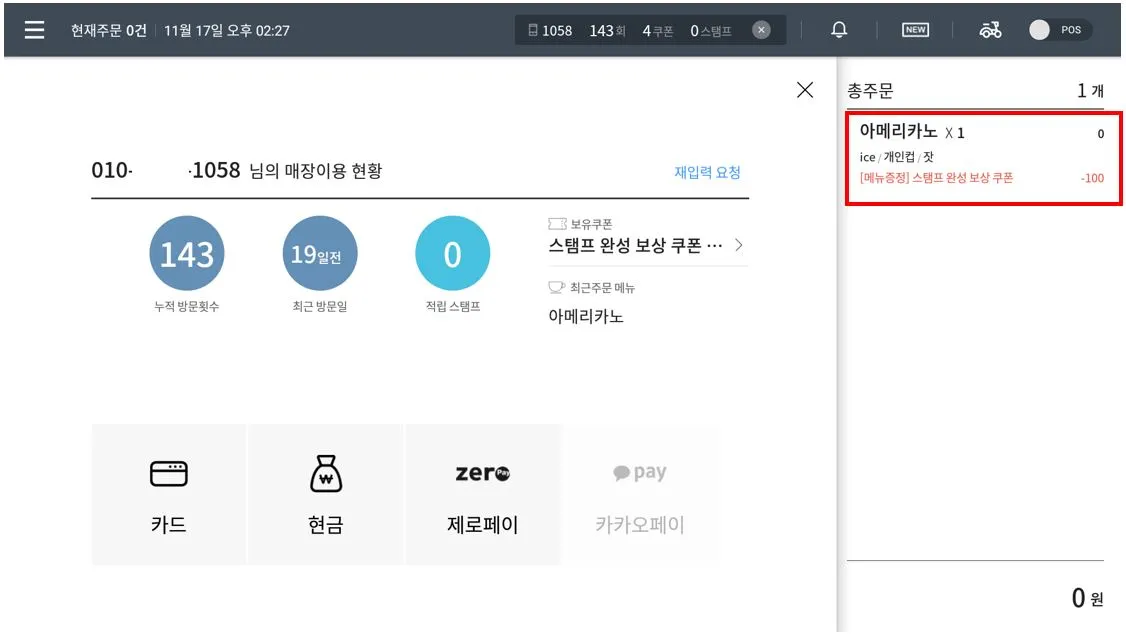
Task: Pay with 제로페이
Action: click(483, 494)
